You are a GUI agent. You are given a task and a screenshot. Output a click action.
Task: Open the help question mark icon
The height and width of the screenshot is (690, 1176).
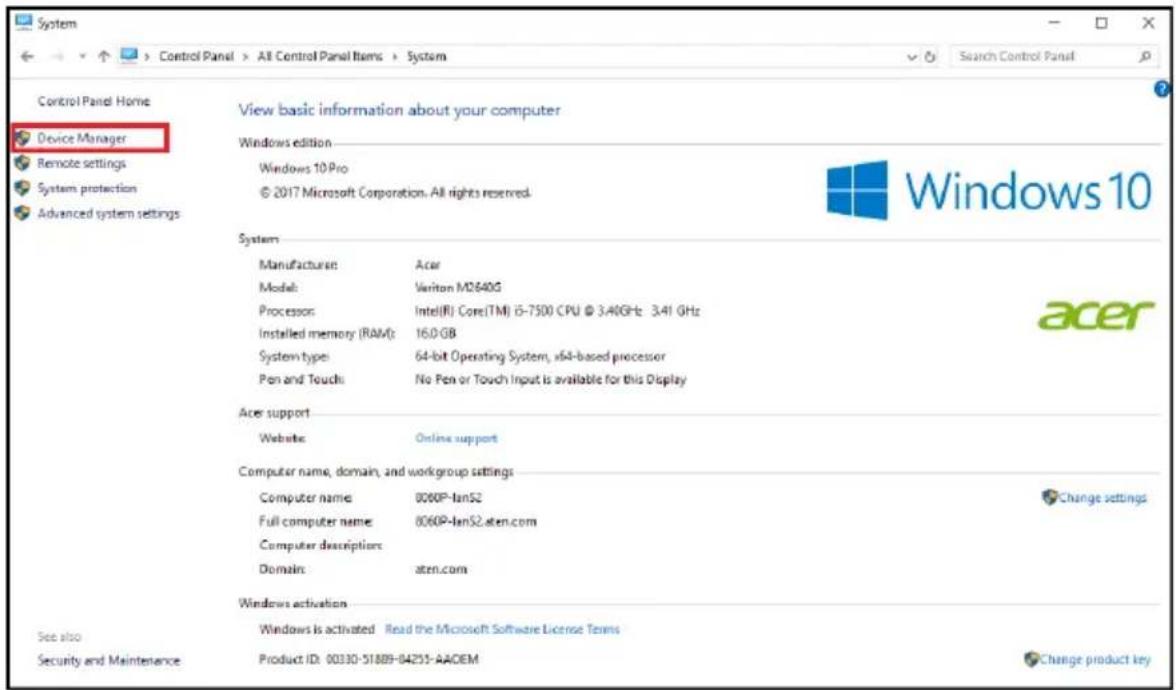(1163, 89)
